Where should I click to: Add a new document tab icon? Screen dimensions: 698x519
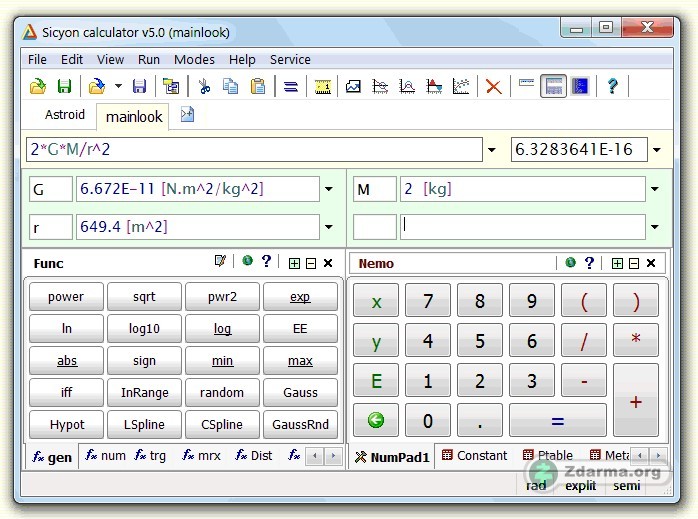tap(187, 115)
